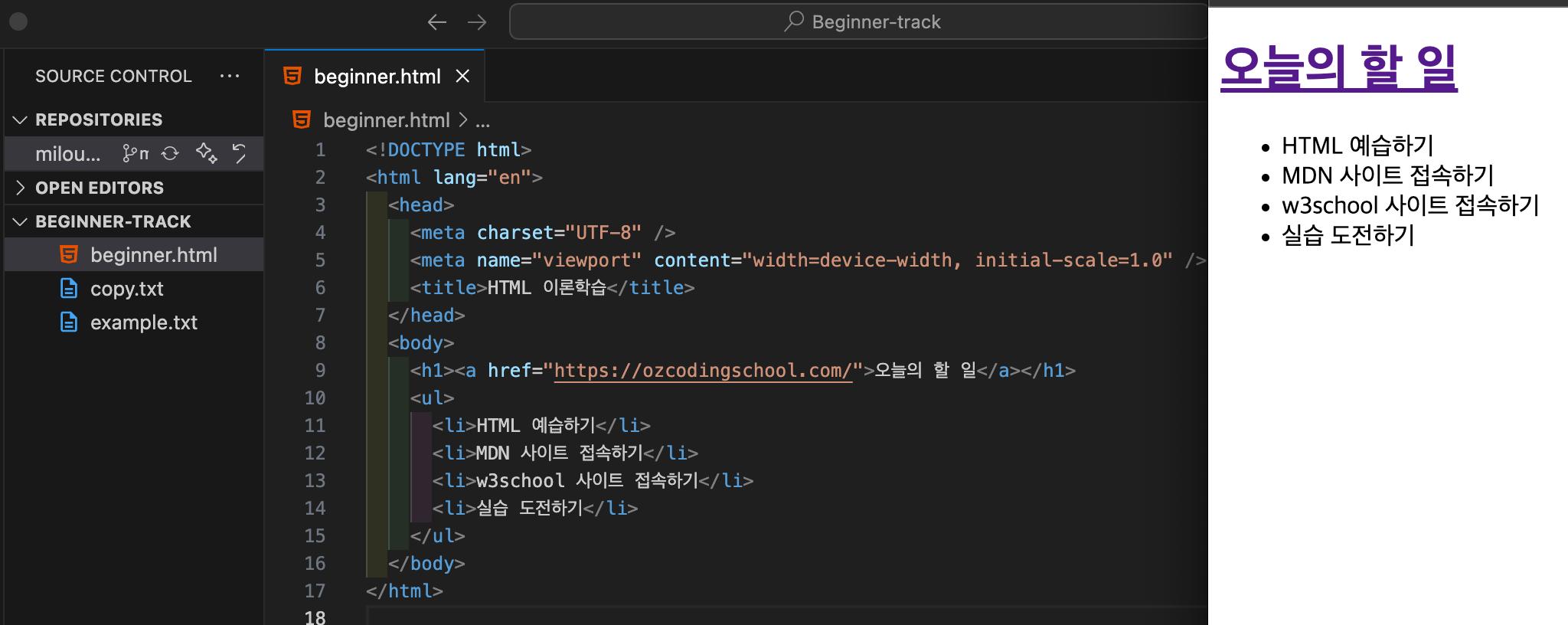Click the beginner.html breadcrumb item
Viewport: 1568px width, 625px height.
[x=386, y=120]
